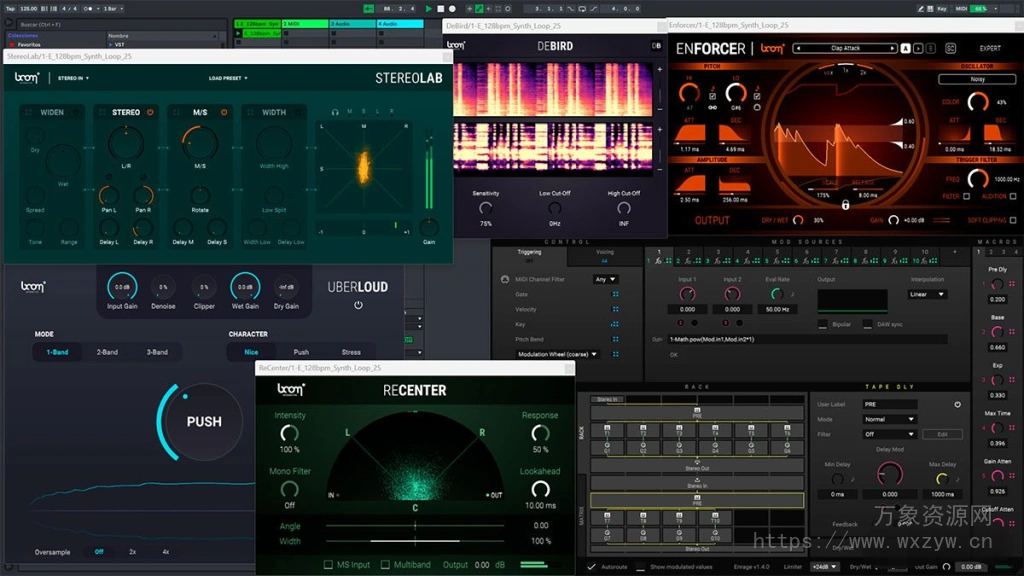Image resolution: width=1024 pixels, height=576 pixels.
Task: Enable the MS Input checkbox in ReCenter
Action: [x=328, y=563]
